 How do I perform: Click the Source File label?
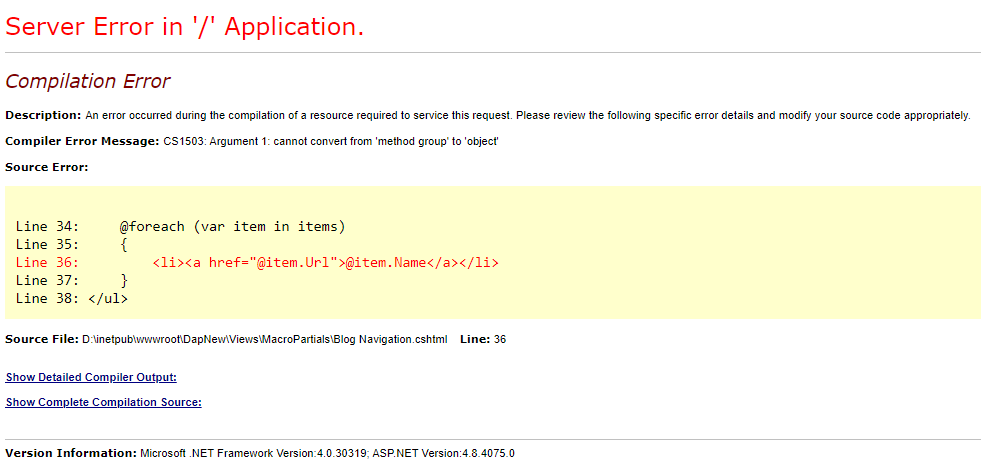coord(41,339)
